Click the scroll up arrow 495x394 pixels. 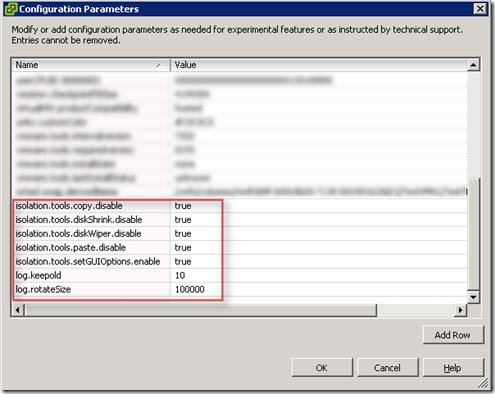pos(473,65)
